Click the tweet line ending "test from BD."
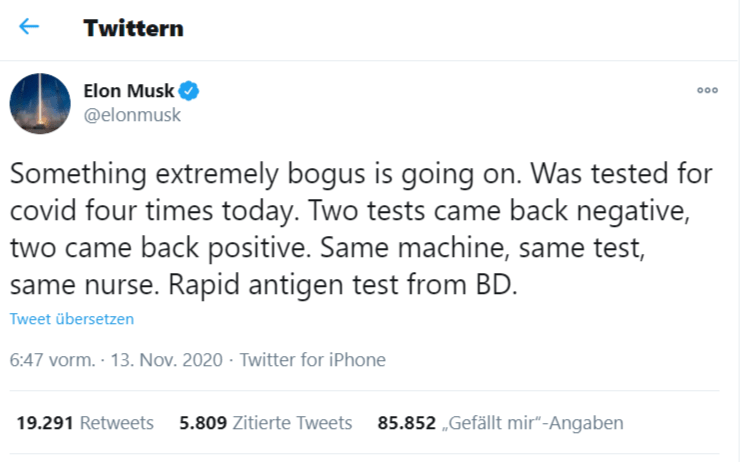744x462 pixels. (265, 284)
